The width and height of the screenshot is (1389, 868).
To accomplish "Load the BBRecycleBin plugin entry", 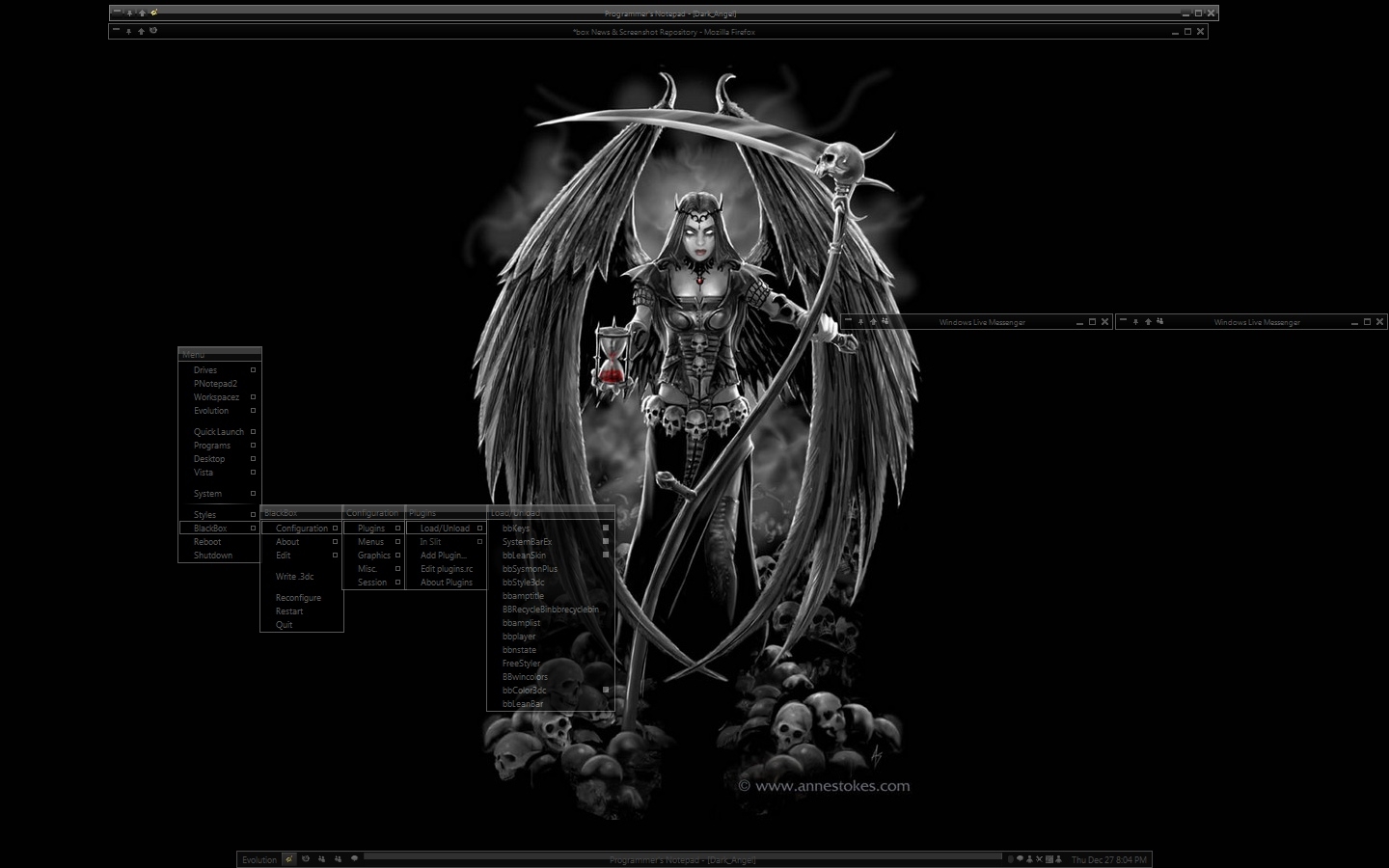I will point(551,610).
